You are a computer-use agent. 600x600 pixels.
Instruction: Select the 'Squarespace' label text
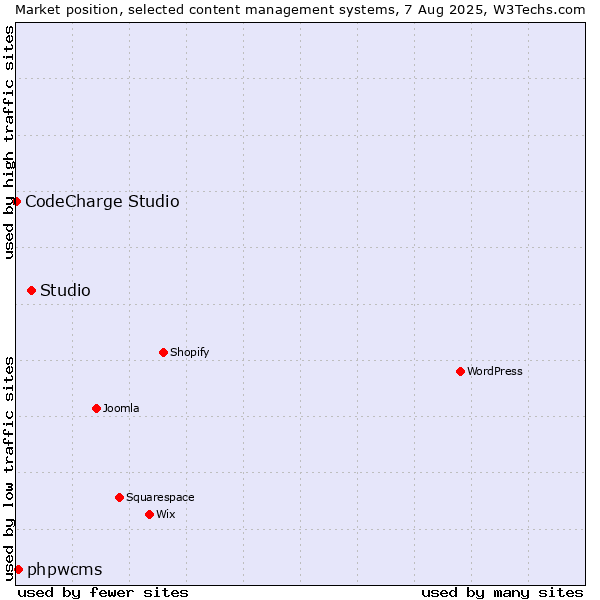click(x=160, y=497)
